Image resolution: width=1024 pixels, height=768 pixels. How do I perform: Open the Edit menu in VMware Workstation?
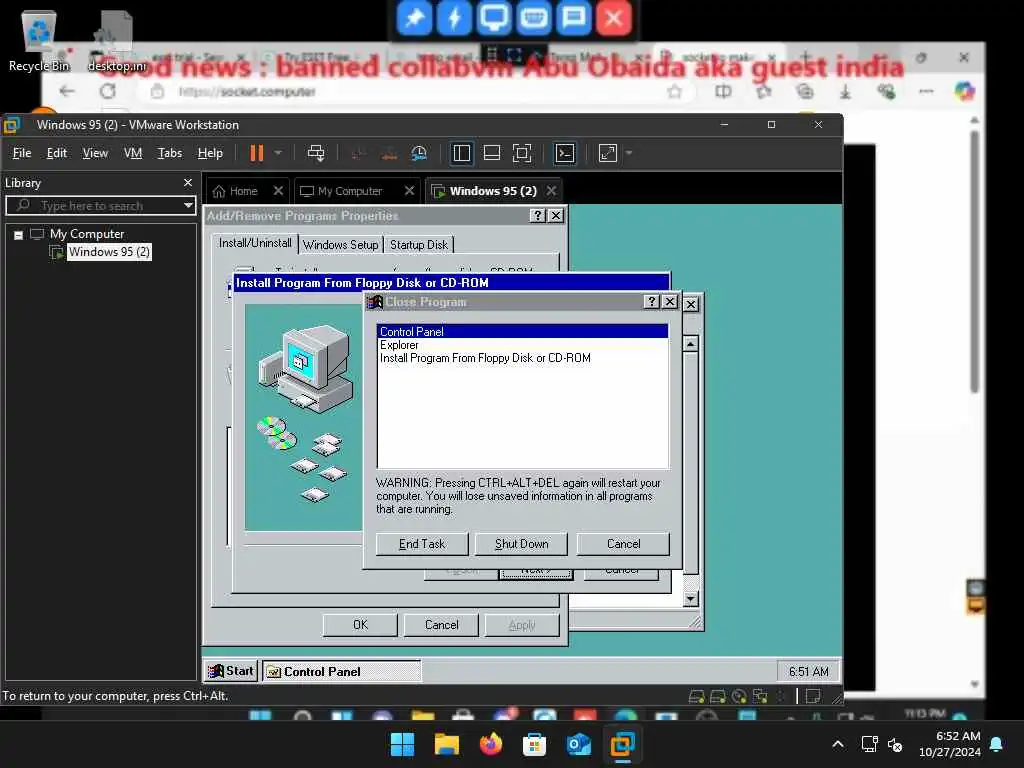tap(57, 153)
